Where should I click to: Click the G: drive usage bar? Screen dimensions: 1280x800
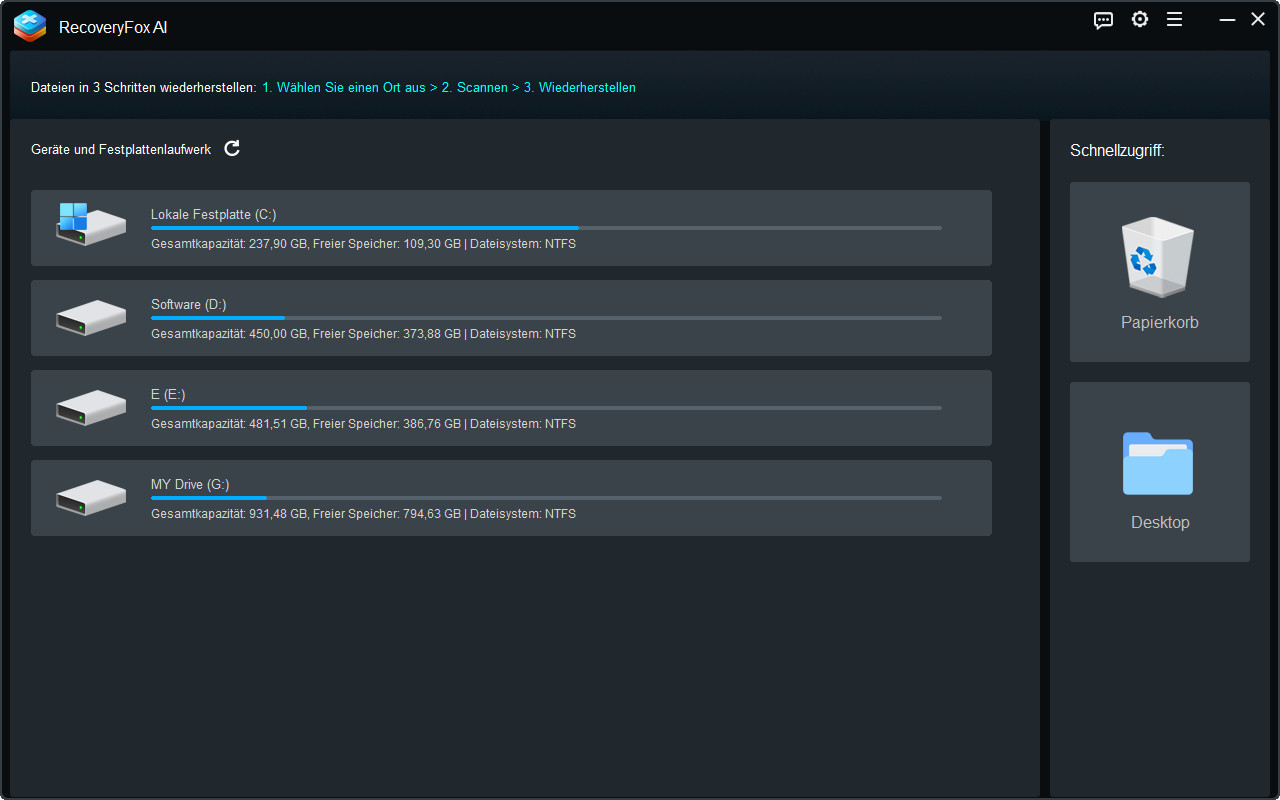click(546, 498)
